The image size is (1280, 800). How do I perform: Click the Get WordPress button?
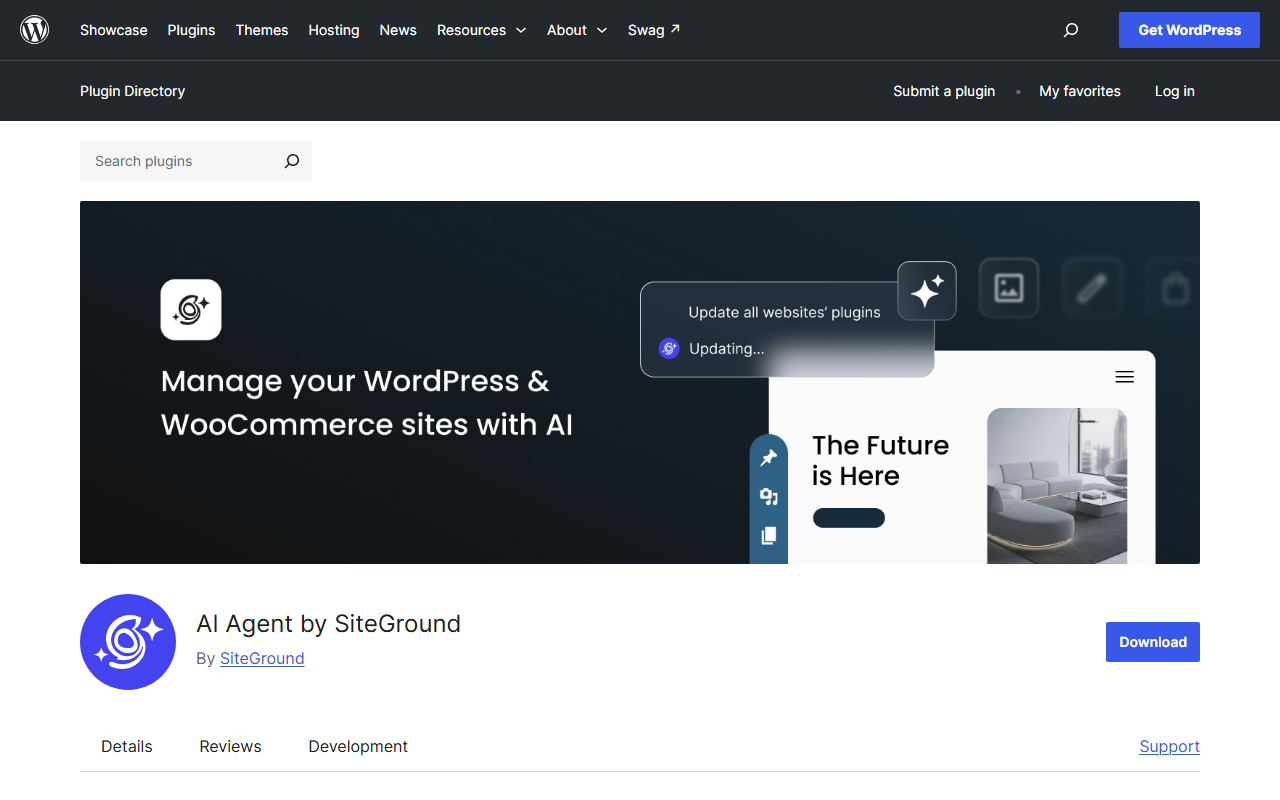(1190, 30)
